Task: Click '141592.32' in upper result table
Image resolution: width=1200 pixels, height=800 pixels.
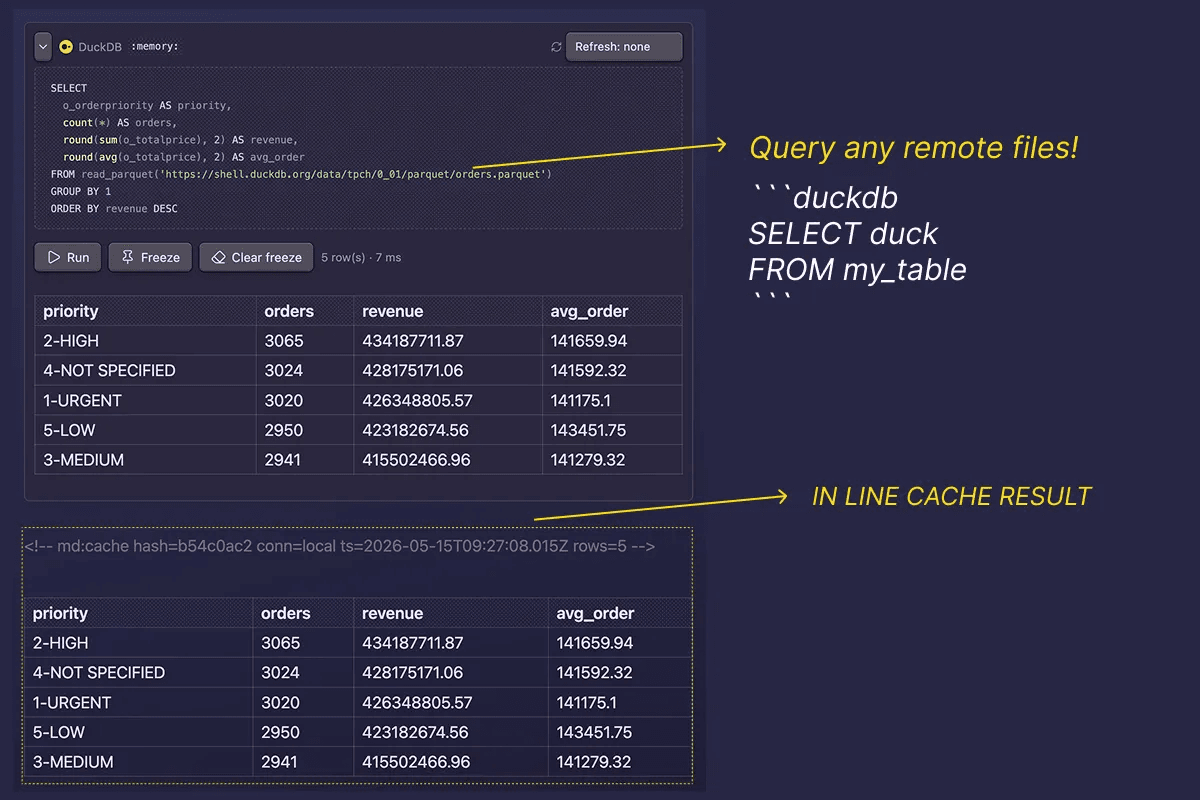Action: (x=589, y=370)
